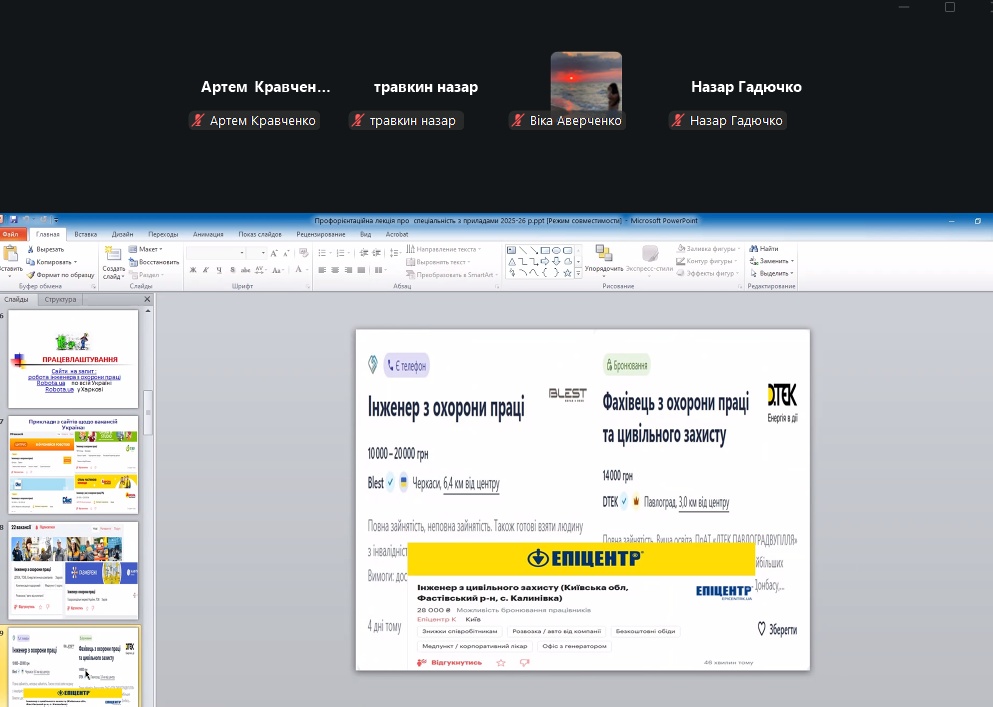This screenshot has height=707, width=993.
Task: Open Эффекты фигур shape effects
Action: 709,274
